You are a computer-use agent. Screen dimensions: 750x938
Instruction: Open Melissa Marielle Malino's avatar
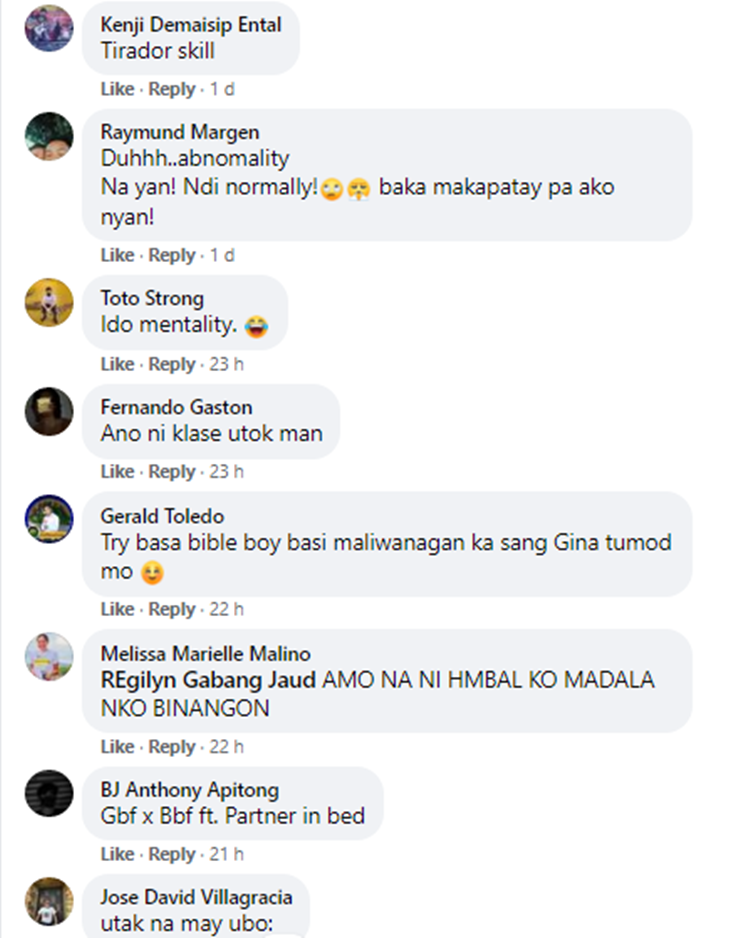click(49, 656)
